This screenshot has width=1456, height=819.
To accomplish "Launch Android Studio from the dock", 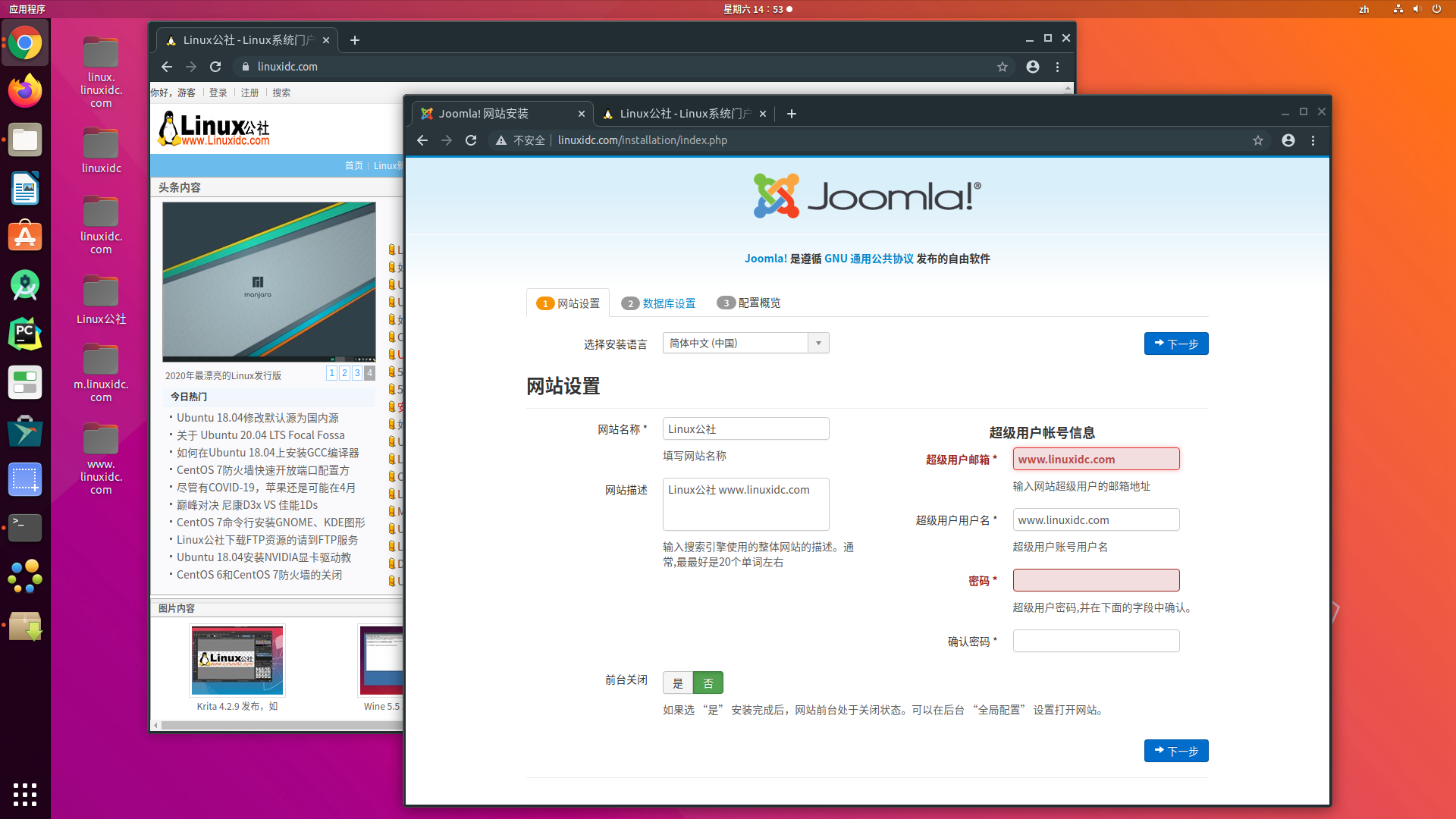I will point(25,285).
